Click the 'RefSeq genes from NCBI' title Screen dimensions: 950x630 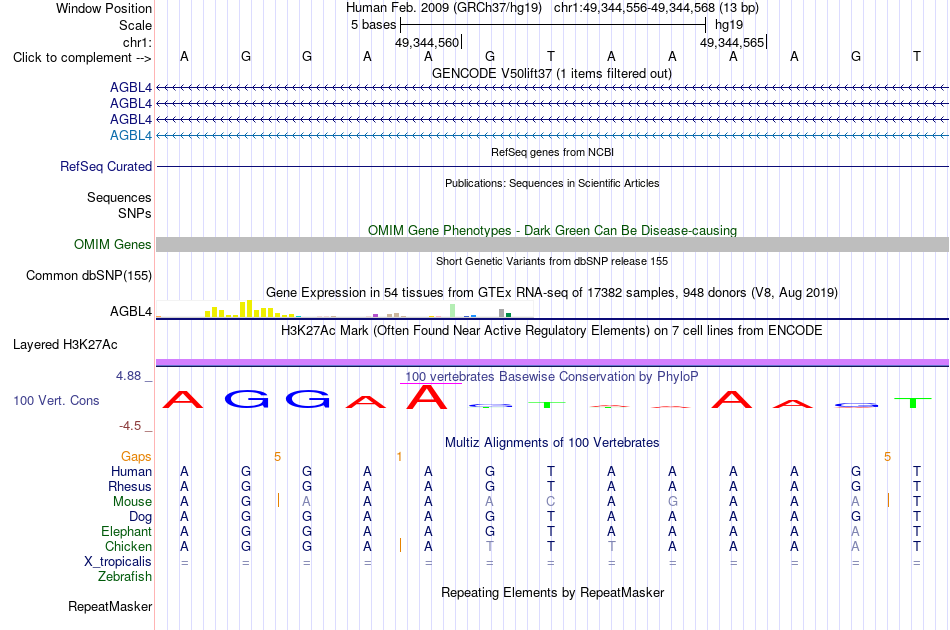(553, 152)
